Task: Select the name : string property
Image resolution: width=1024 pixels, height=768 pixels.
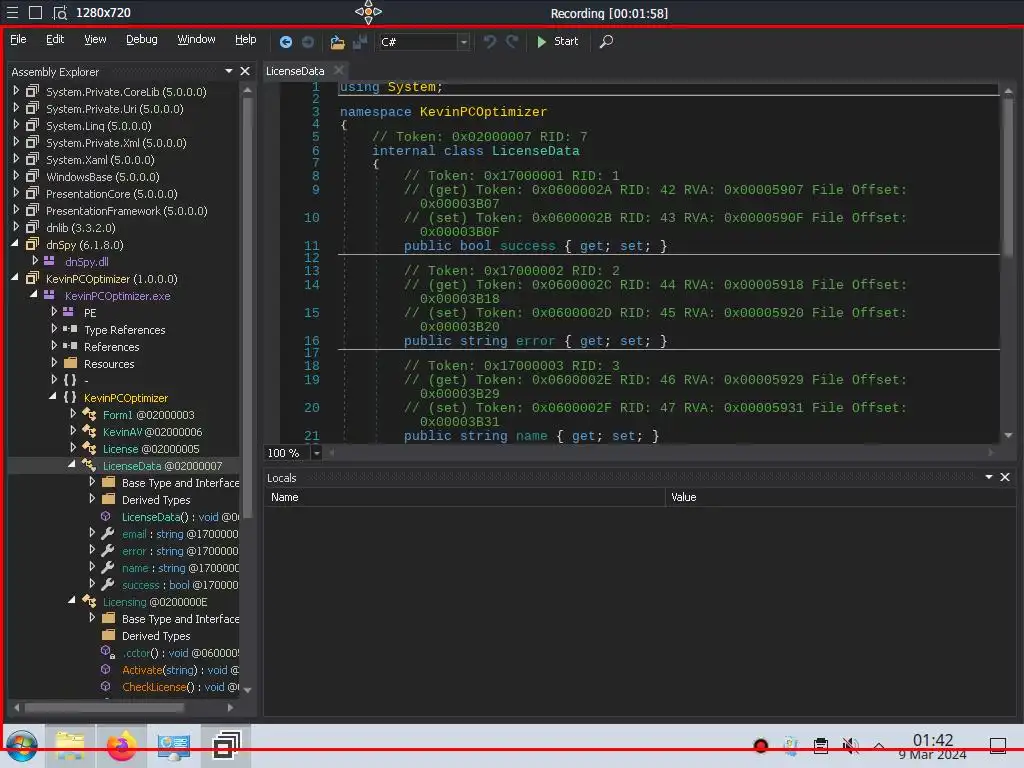Action: (180, 568)
